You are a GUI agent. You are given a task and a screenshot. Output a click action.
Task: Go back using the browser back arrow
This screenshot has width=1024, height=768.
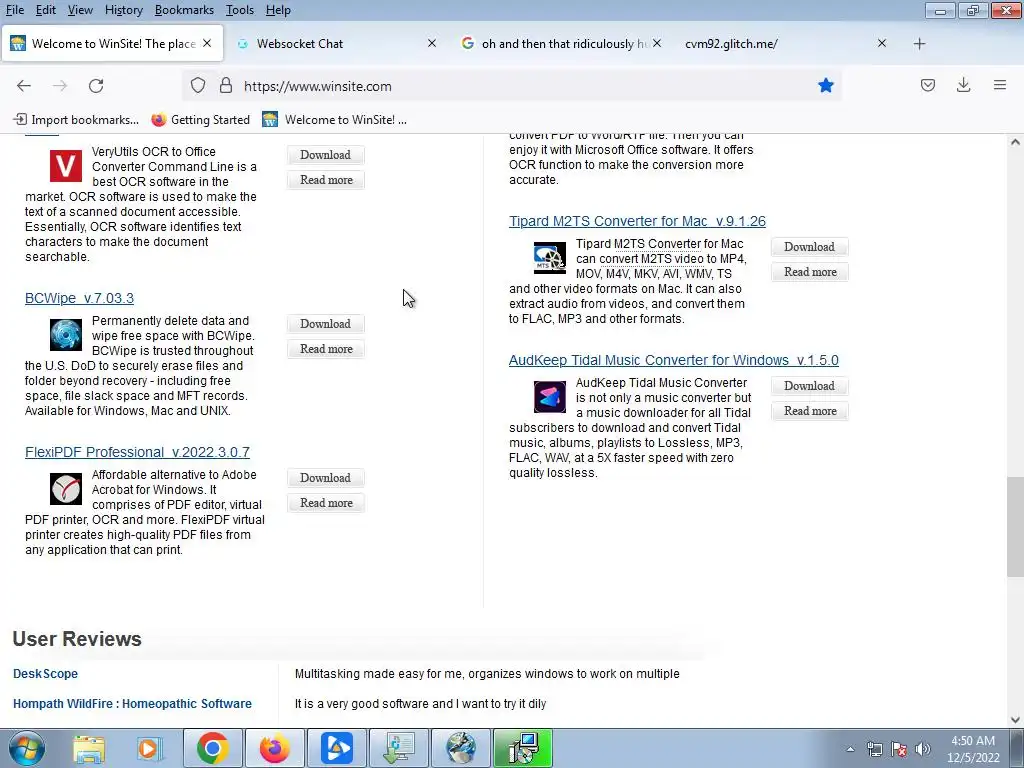tap(24, 86)
